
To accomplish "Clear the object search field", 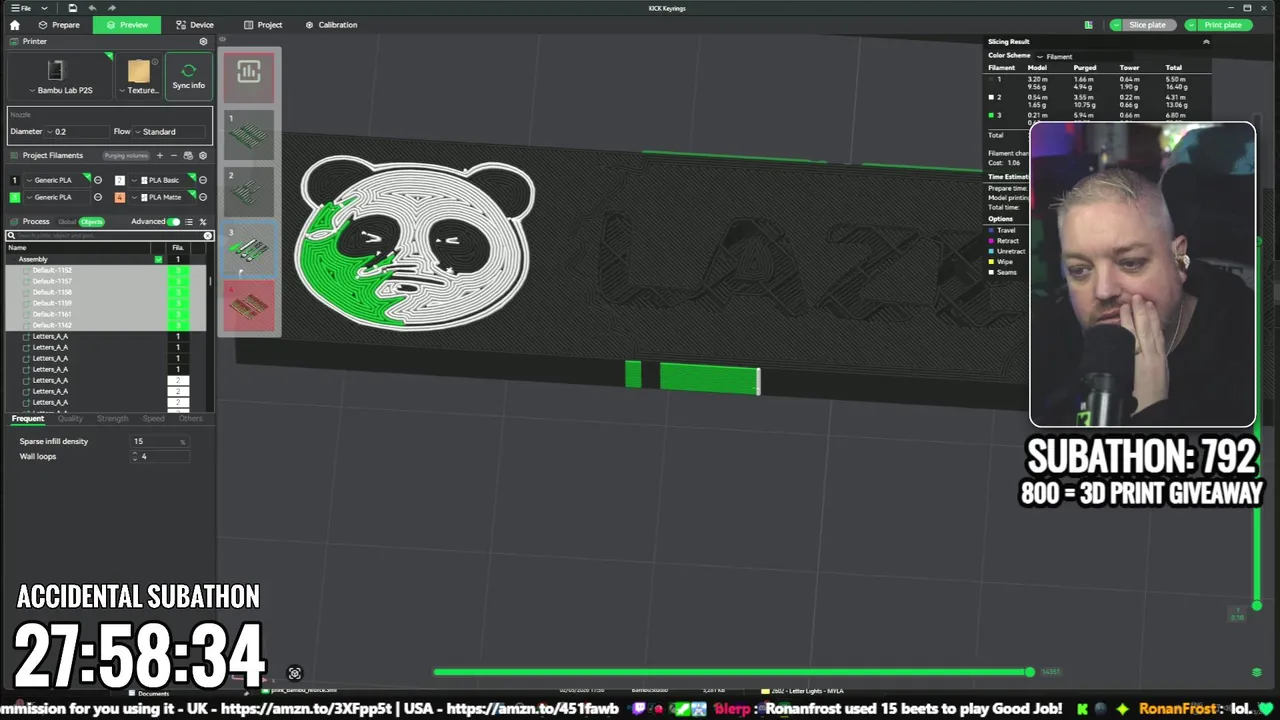I will click(208, 236).
